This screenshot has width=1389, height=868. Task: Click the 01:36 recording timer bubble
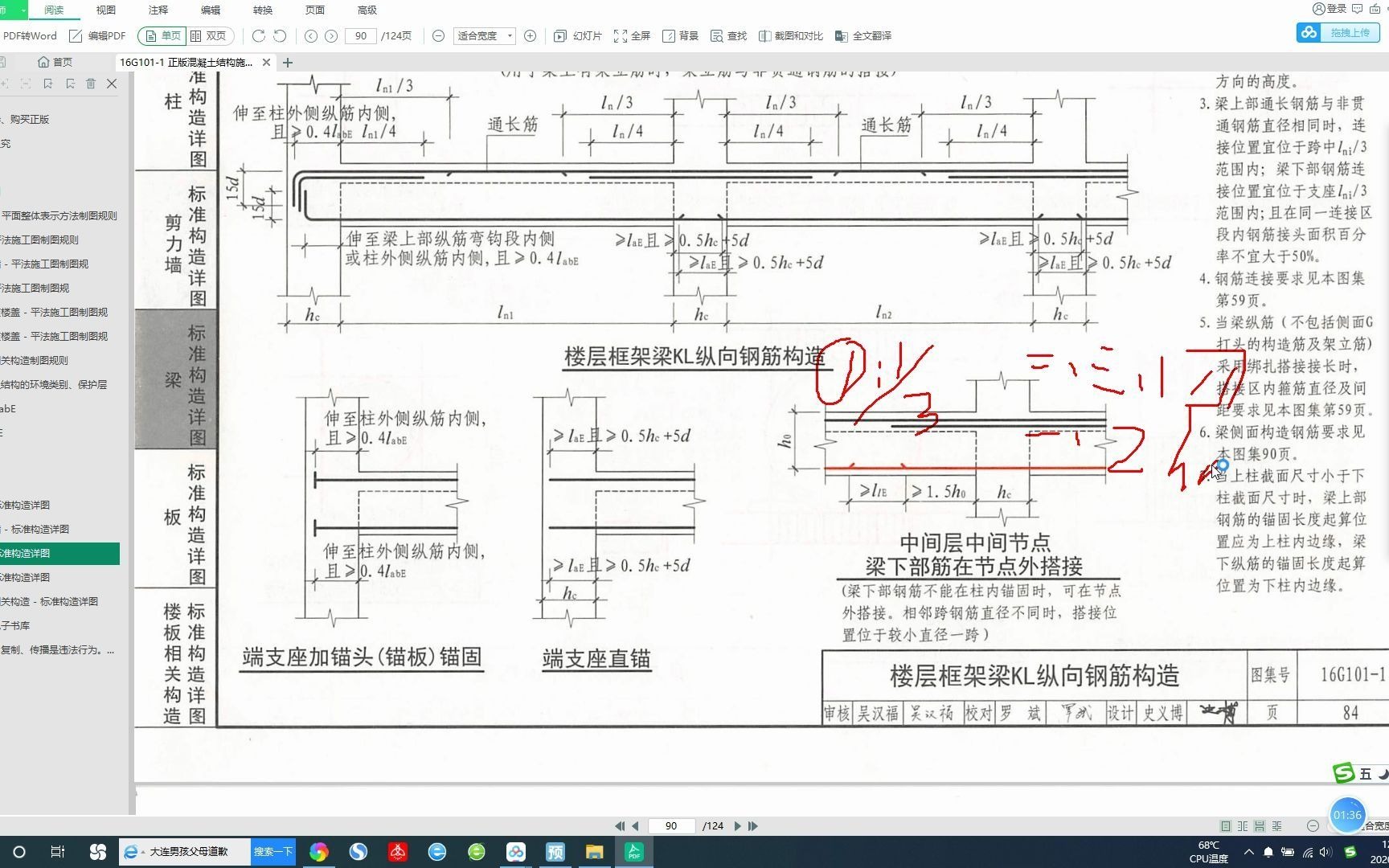click(x=1347, y=815)
